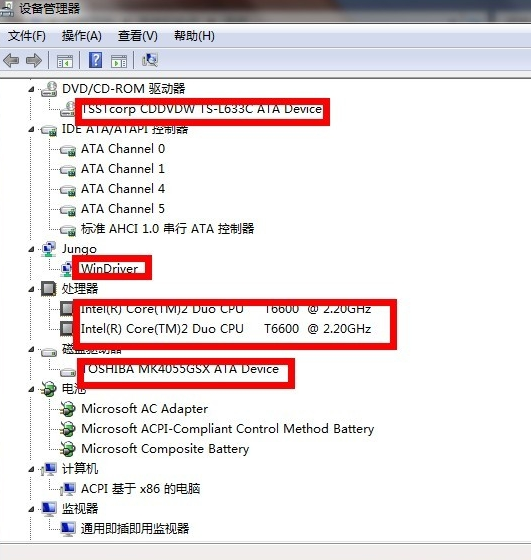The height and width of the screenshot is (560, 531).
Task: Collapse the IDE ATA/ATAPI controllers category
Action: 31,130
